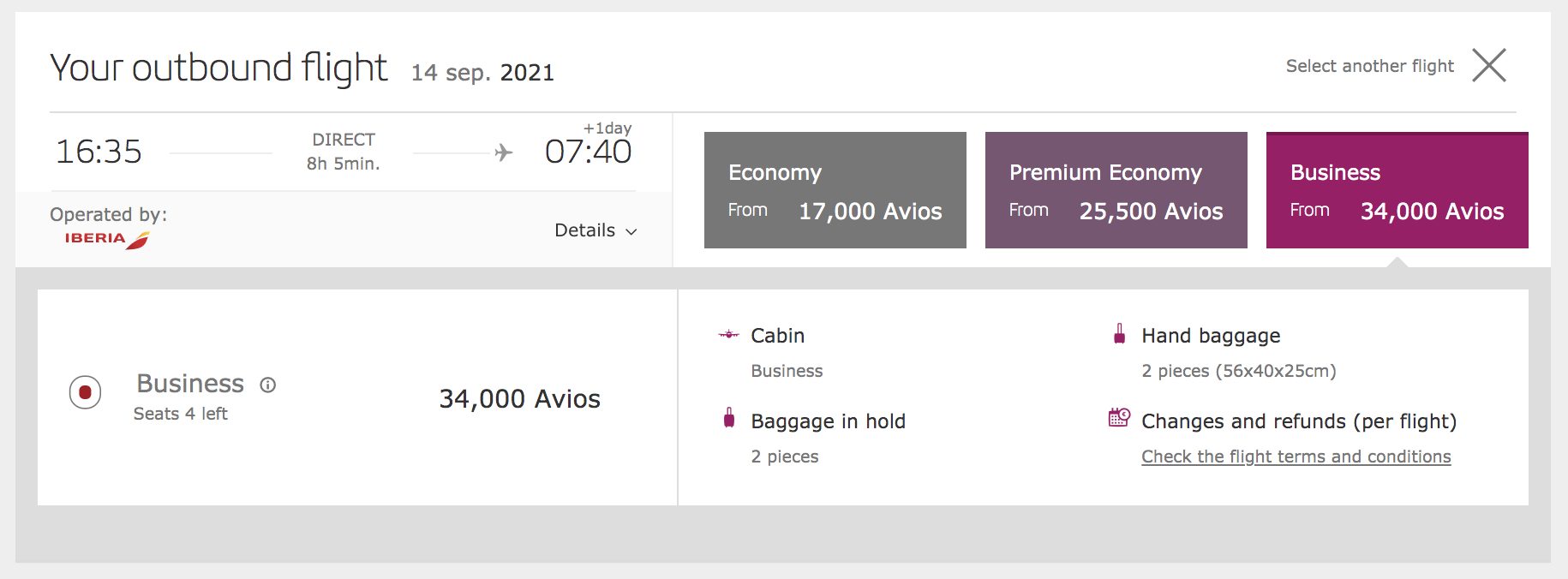
Task: Expand the flight Details chevron
Action: [x=631, y=231]
